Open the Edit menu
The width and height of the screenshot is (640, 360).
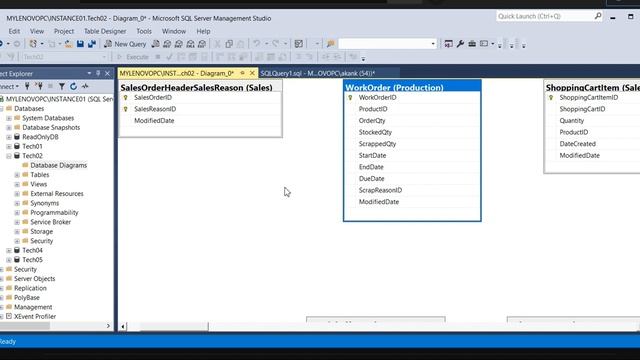[14, 31]
